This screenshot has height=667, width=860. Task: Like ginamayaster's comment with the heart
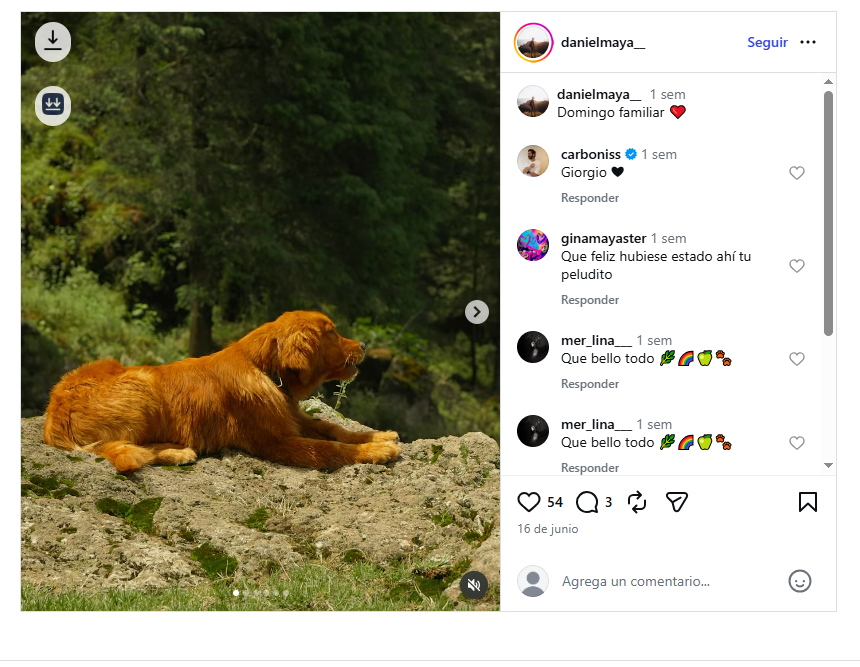pos(796,265)
